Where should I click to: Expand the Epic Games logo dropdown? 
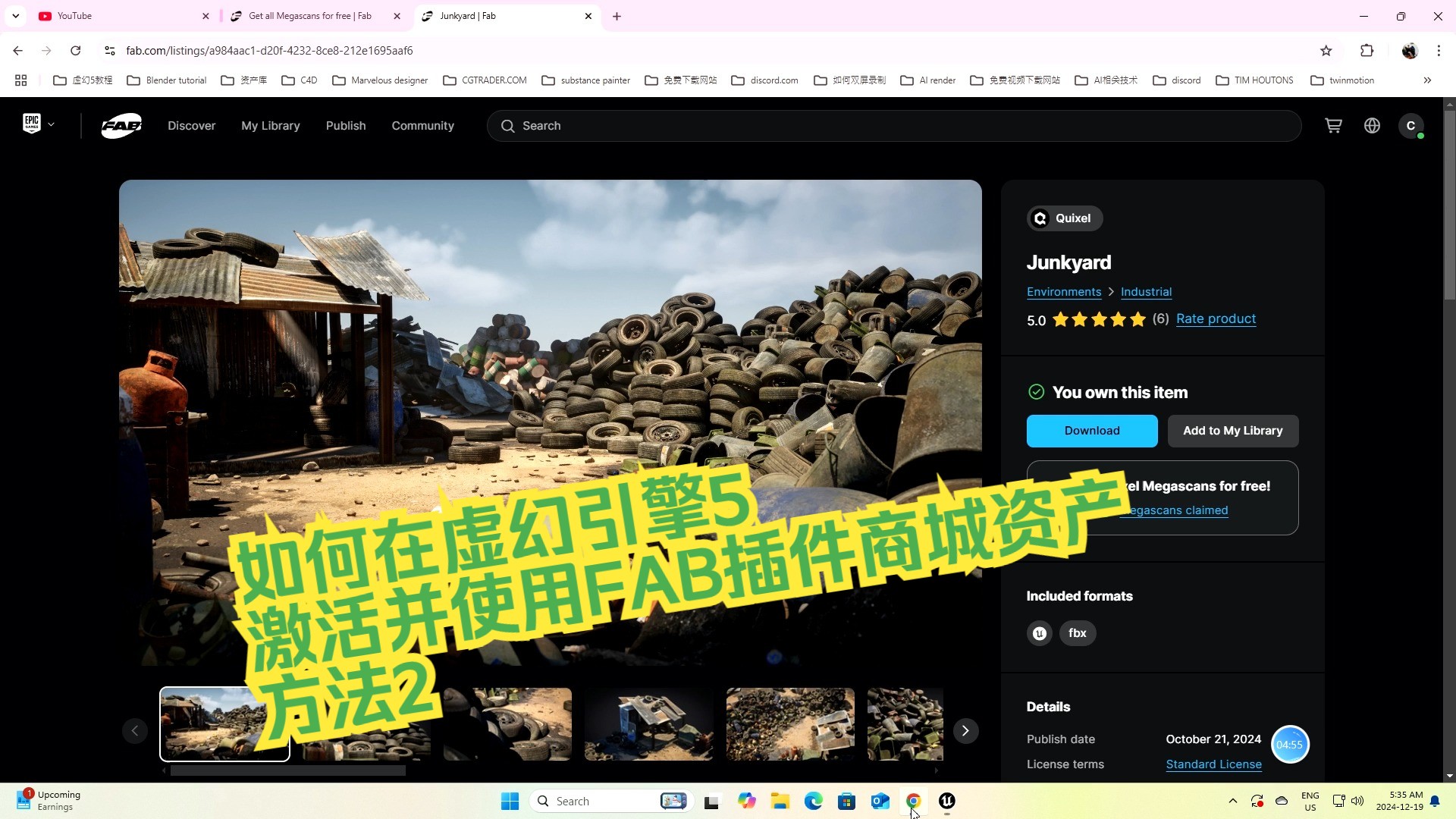click(x=36, y=124)
